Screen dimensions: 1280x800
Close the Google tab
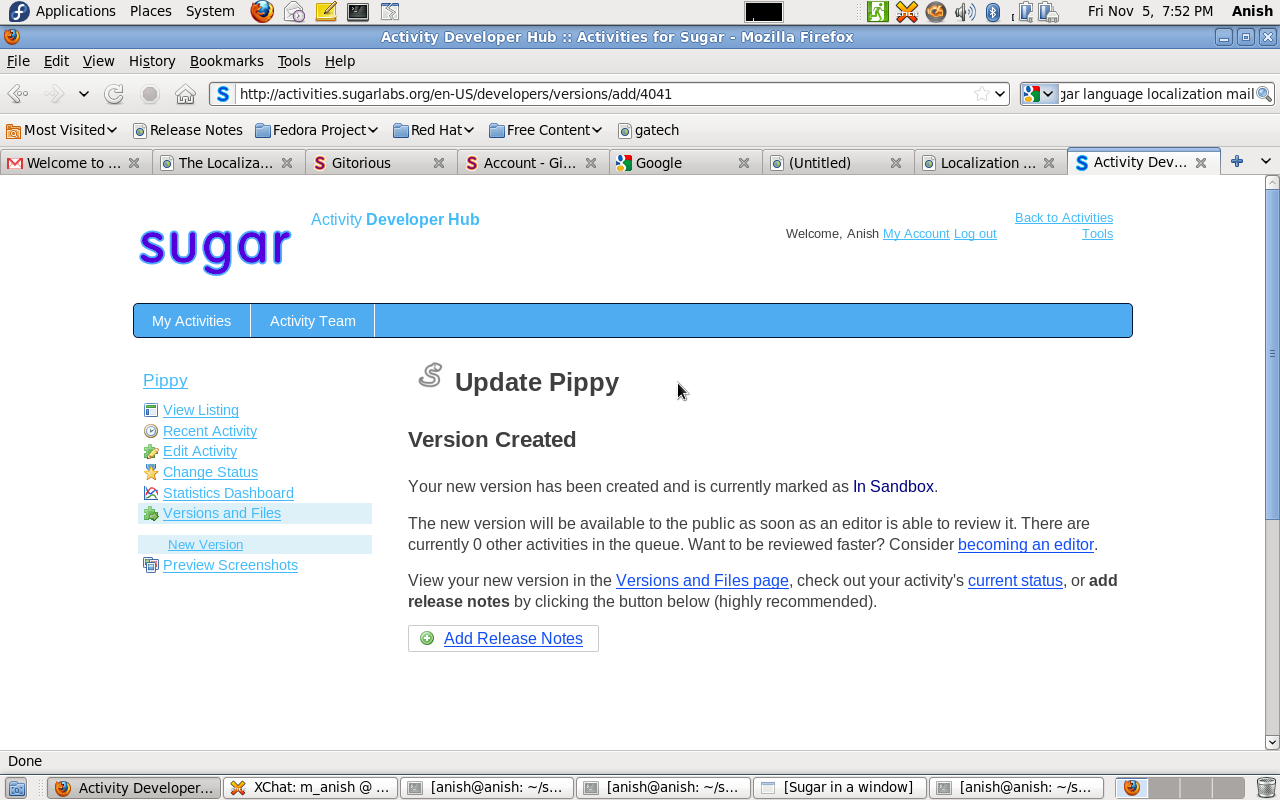click(x=743, y=163)
